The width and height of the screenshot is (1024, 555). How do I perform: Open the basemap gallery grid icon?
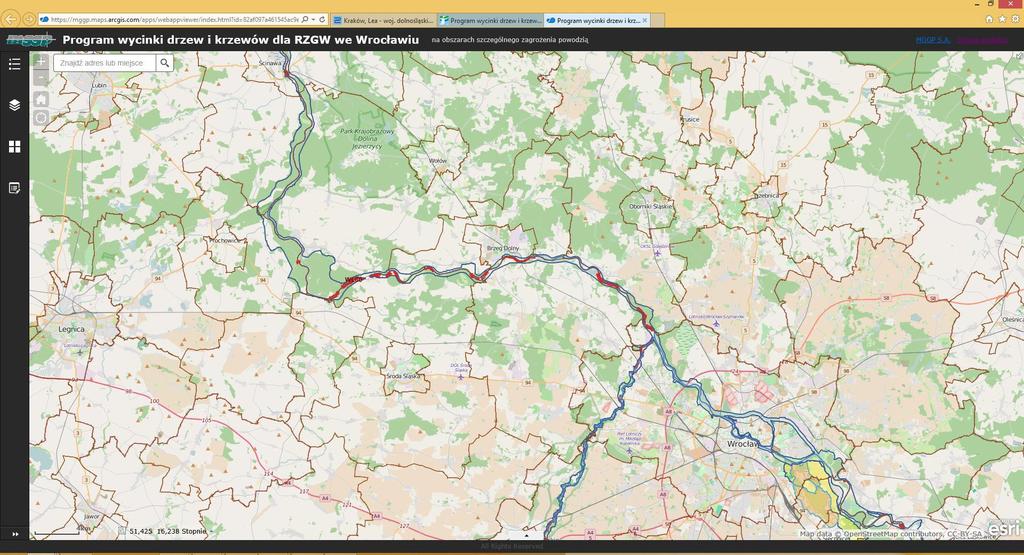point(14,147)
